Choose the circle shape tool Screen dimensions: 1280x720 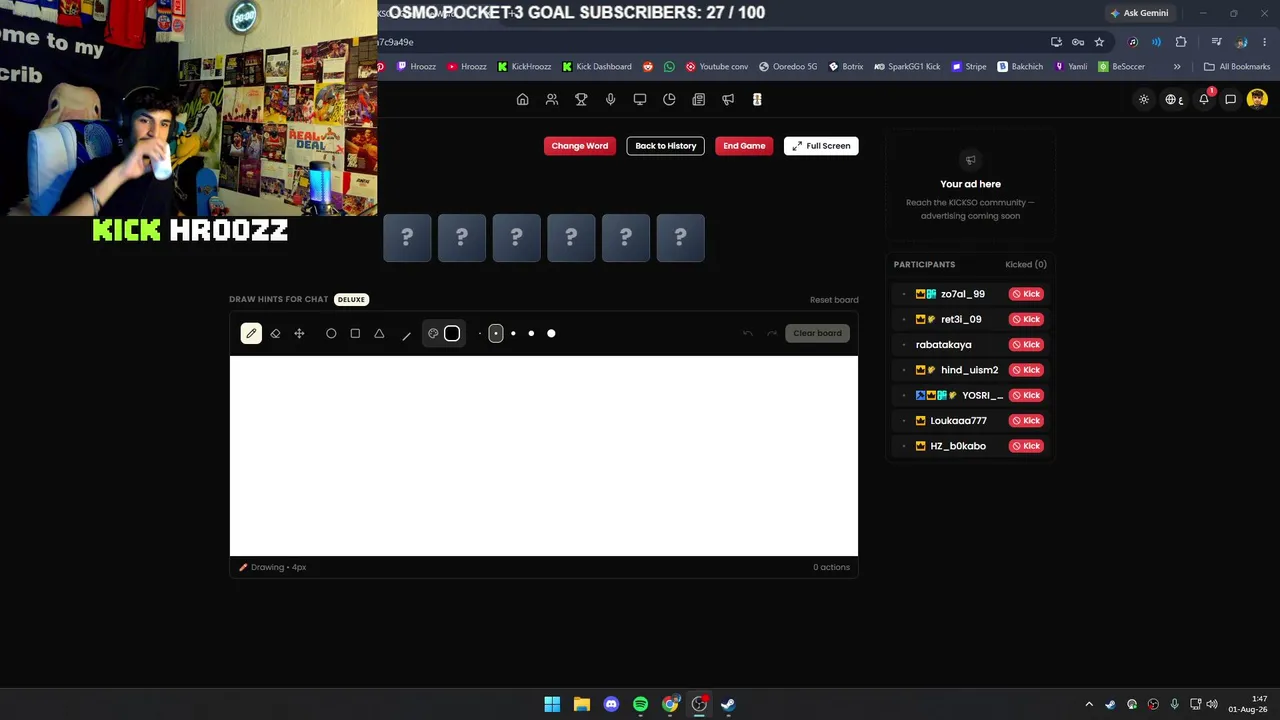click(x=331, y=333)
